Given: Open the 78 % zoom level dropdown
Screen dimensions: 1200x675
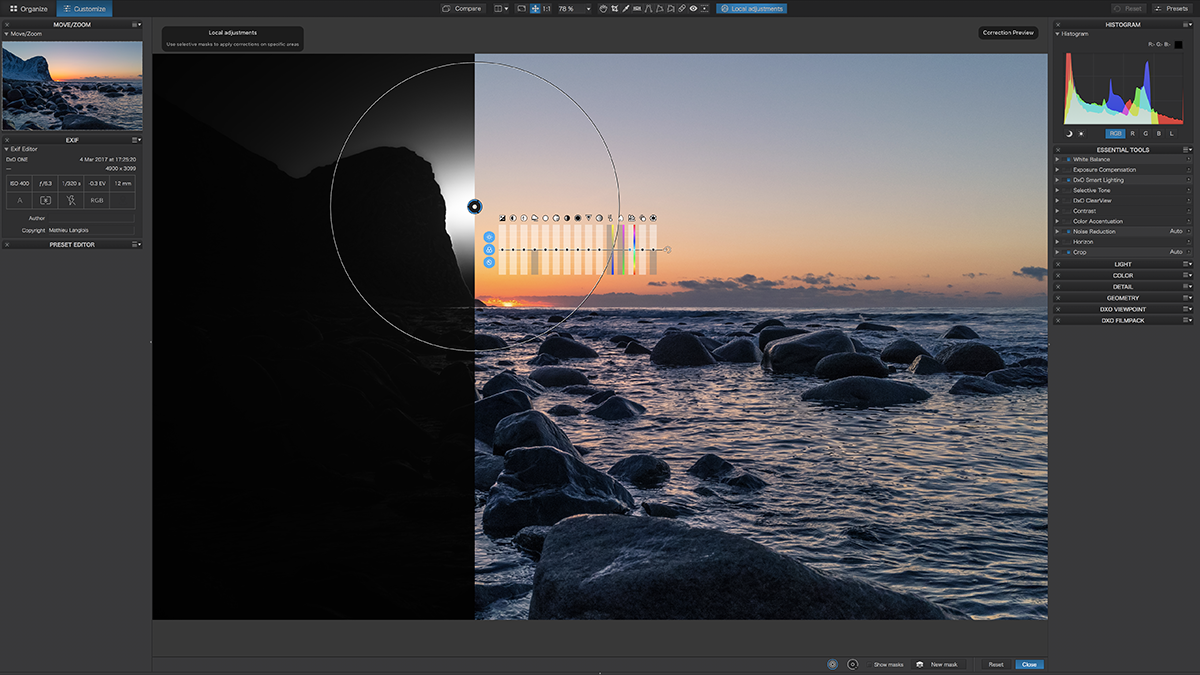Looking at the screenshot, I should point(587,8).
